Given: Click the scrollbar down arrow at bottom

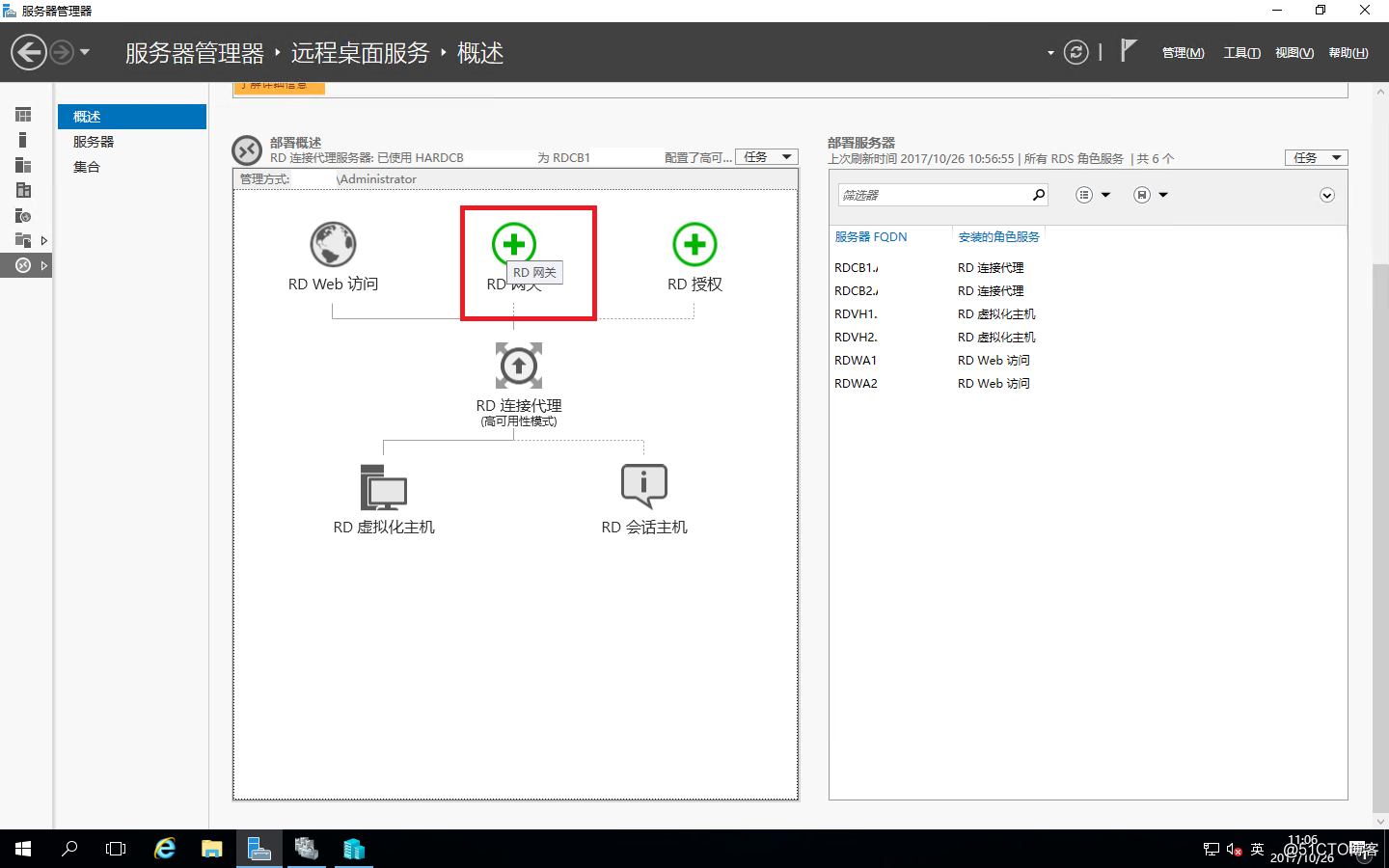Looking at the screenshot, I should (x=1380, y=821).
